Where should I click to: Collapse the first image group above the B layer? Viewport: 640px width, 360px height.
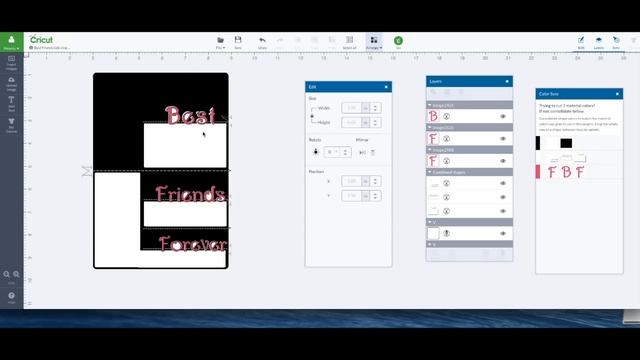[x=429, y=105]
